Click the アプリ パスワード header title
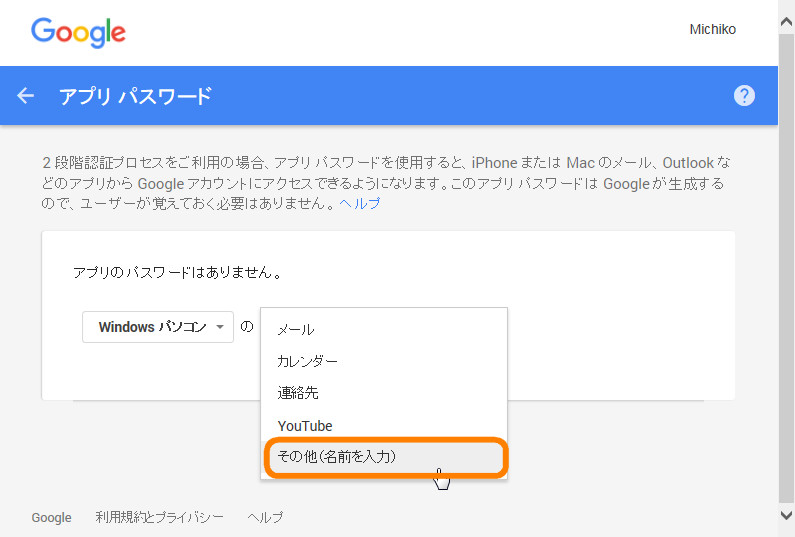Viewport: 795px width, 537px height. (x=135, y=96)
